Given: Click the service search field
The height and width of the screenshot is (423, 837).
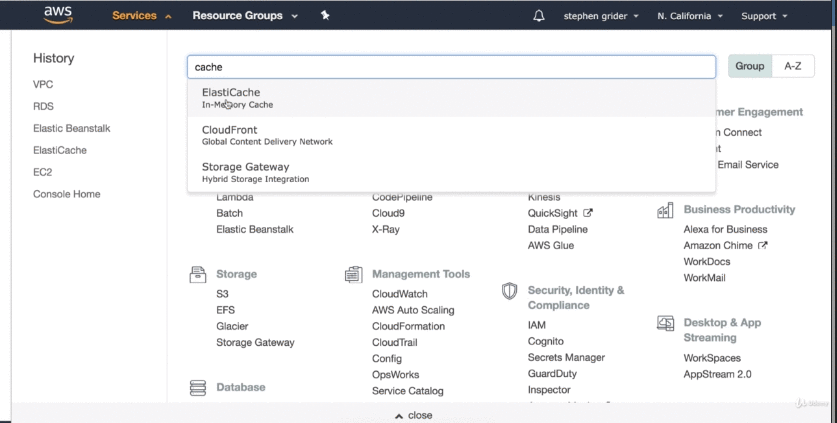Looking at the screenshot, I should coord(451,67).
